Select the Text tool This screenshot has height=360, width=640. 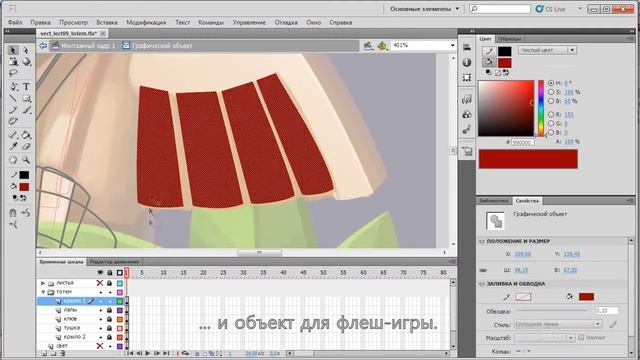click(x=26, y=87)
